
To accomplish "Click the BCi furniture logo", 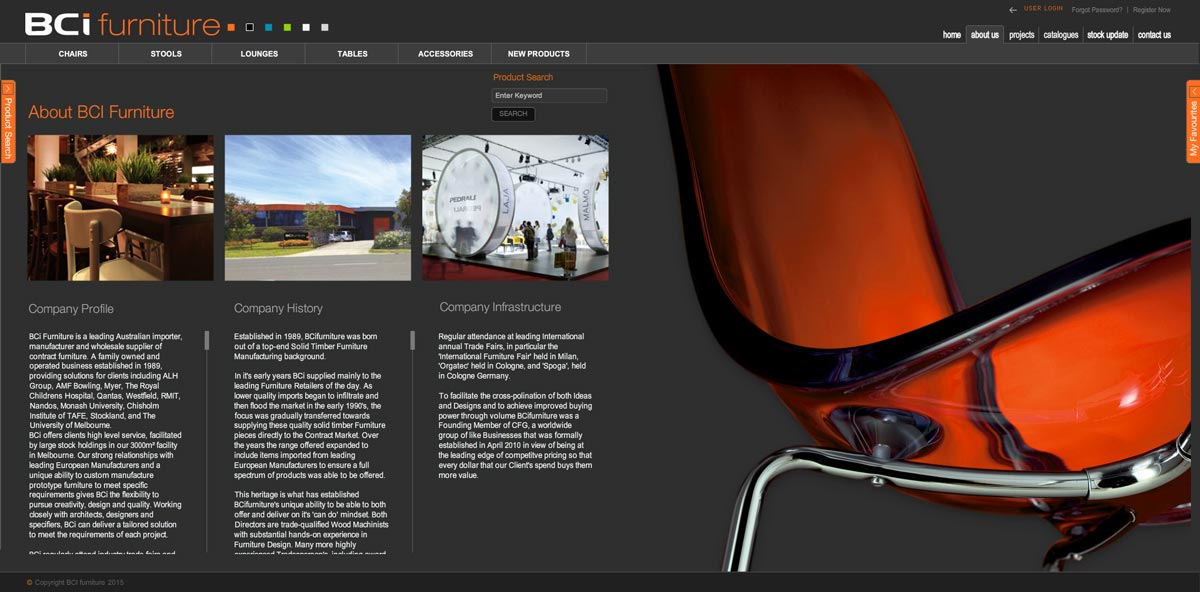I will (x=122, y=24).
